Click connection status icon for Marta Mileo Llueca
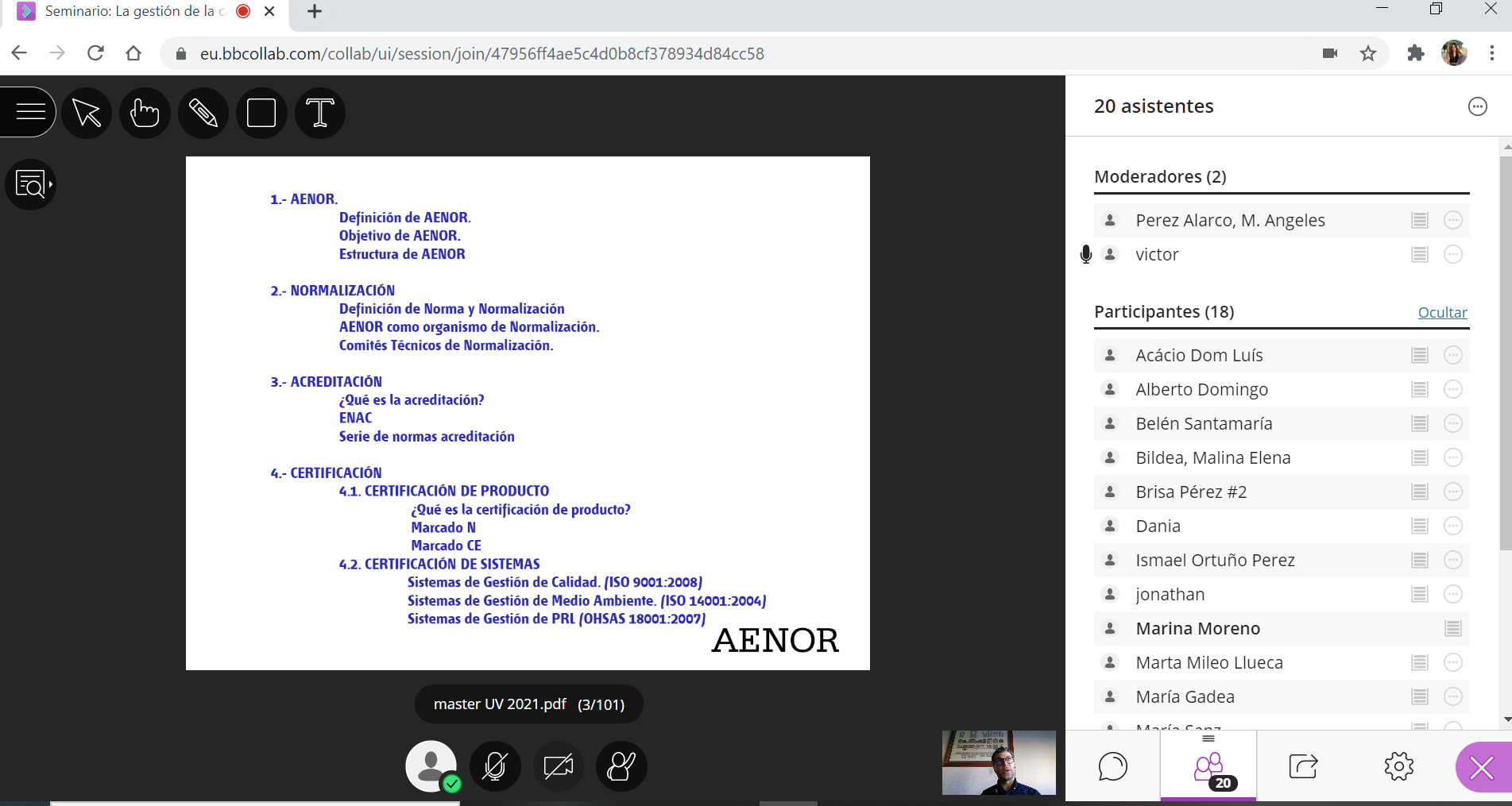 tap(1420, 662)
